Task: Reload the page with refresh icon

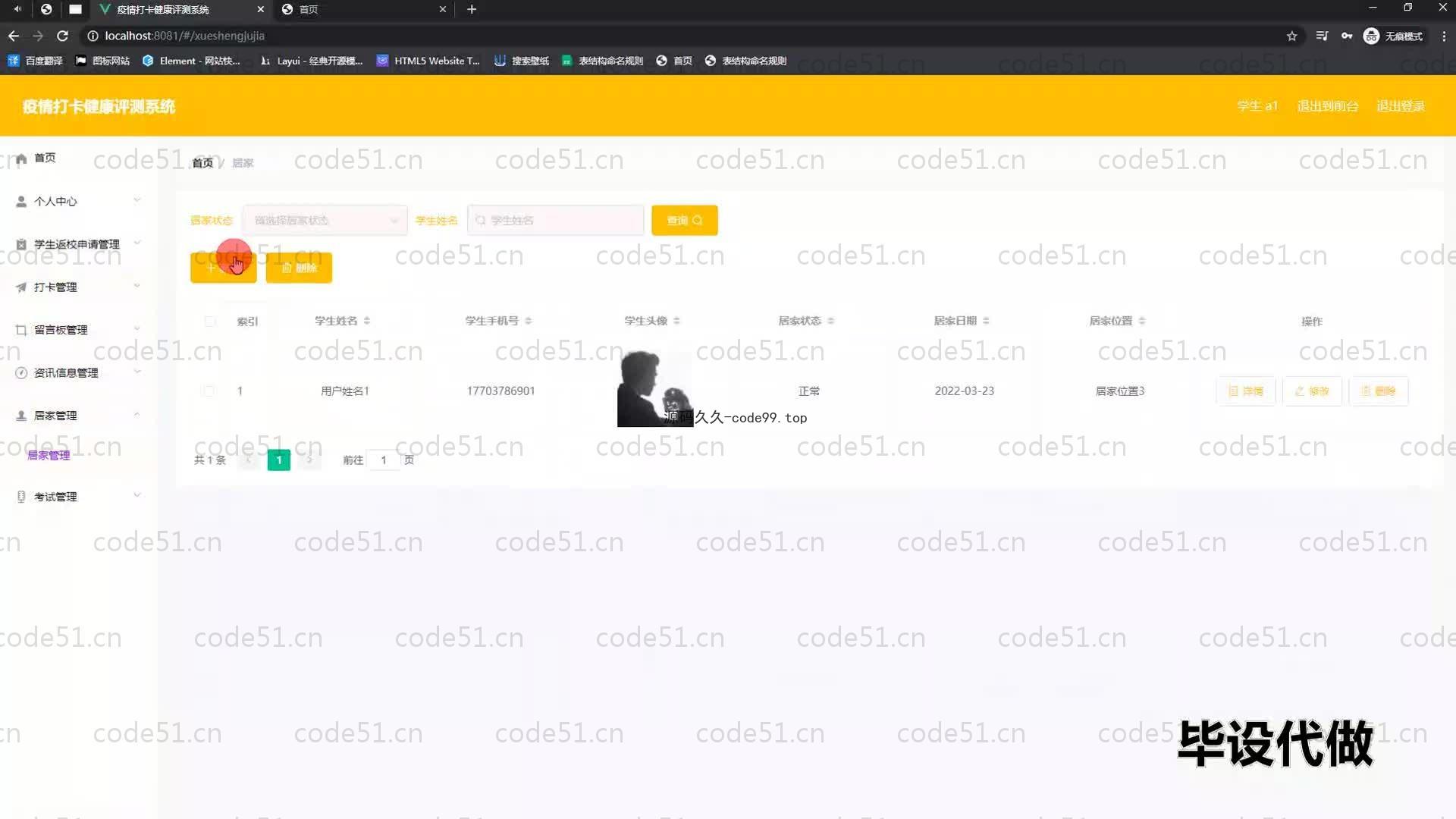Action: point(63,36)
